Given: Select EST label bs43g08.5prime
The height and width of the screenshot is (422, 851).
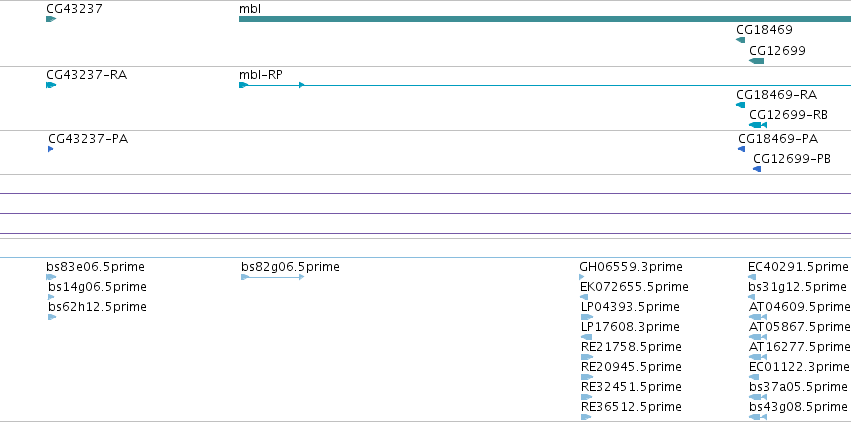Looking at the screenshot, I should (798, 407).
